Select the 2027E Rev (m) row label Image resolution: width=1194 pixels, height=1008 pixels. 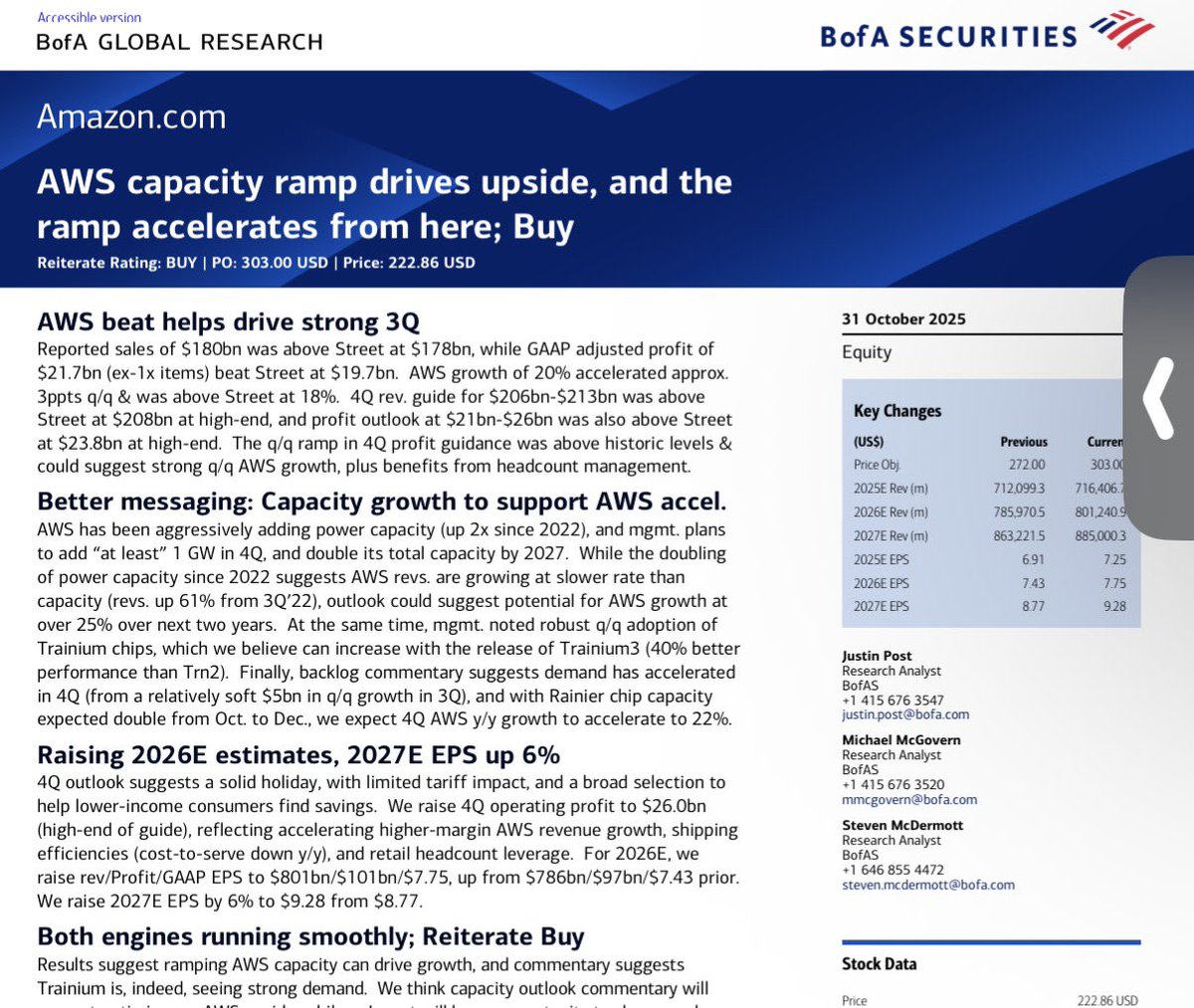tap(891, 536)
